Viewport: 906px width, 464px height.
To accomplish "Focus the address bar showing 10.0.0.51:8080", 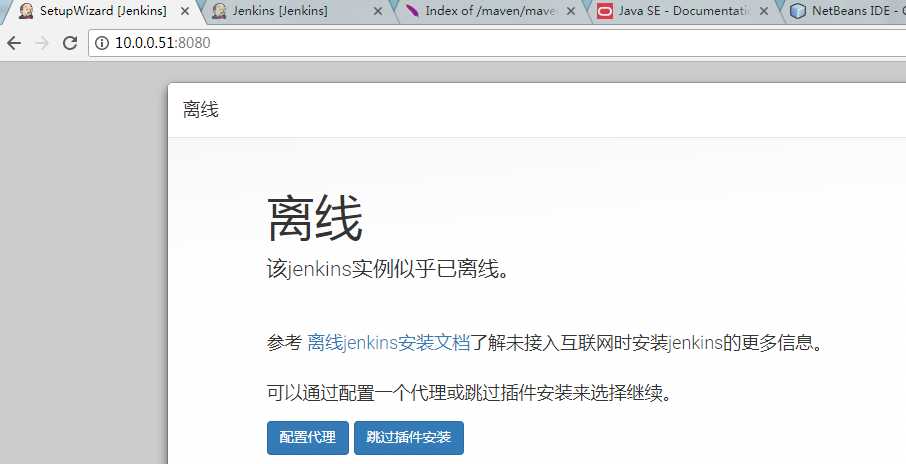I will (x=497, y=43).
